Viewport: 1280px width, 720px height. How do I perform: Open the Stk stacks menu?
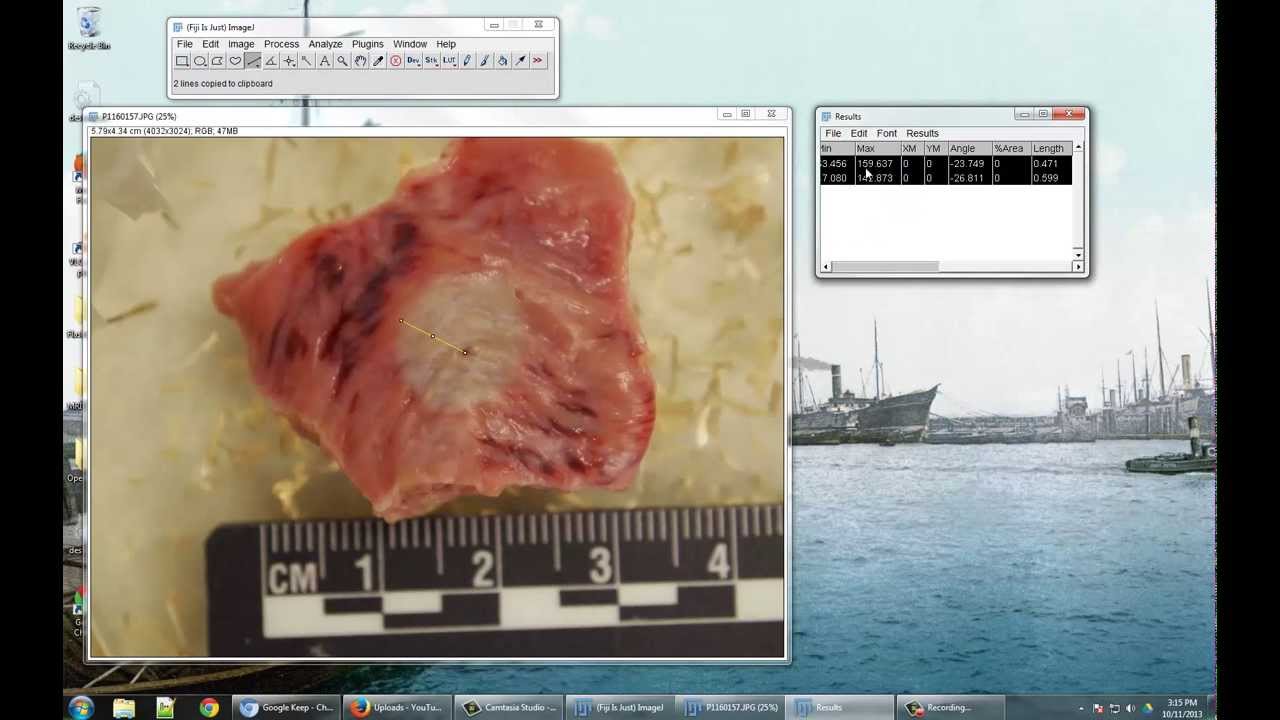coord(431,61)
